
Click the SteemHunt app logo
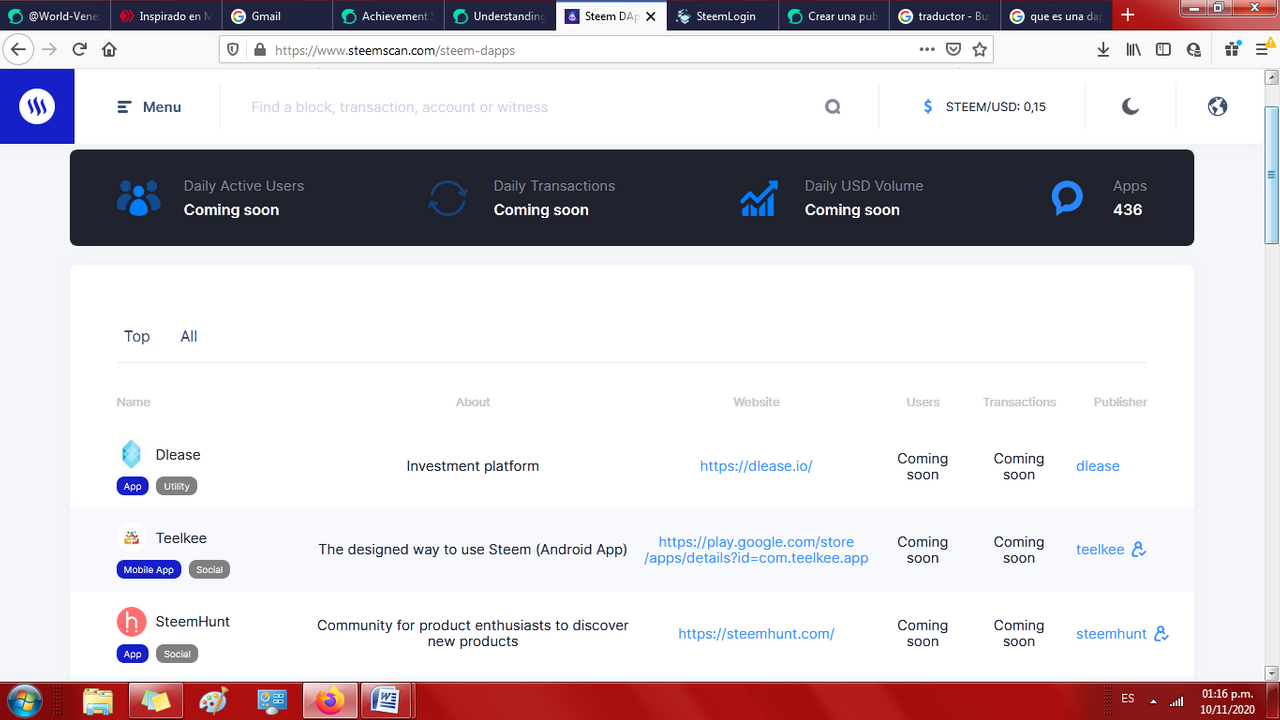click(131, 622)
